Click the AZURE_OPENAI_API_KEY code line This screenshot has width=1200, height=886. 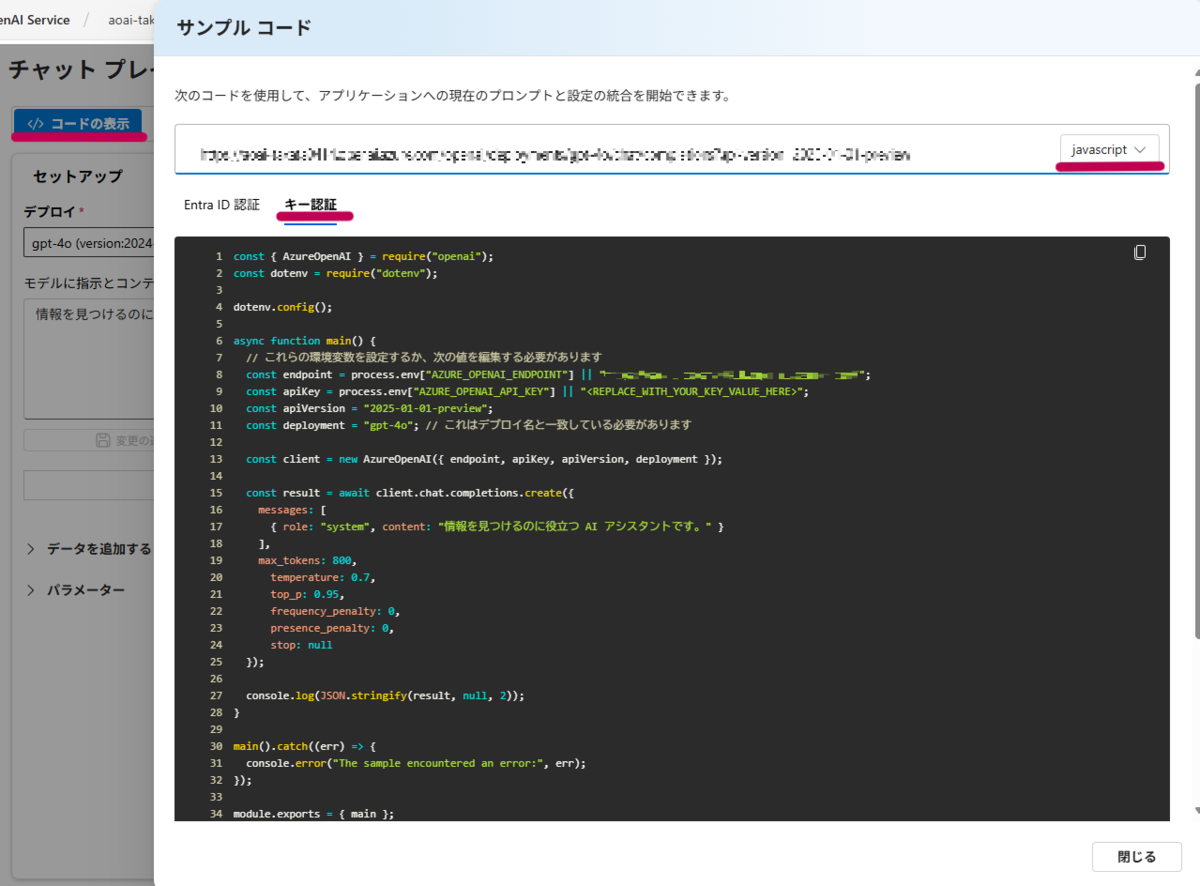[527, 392]
